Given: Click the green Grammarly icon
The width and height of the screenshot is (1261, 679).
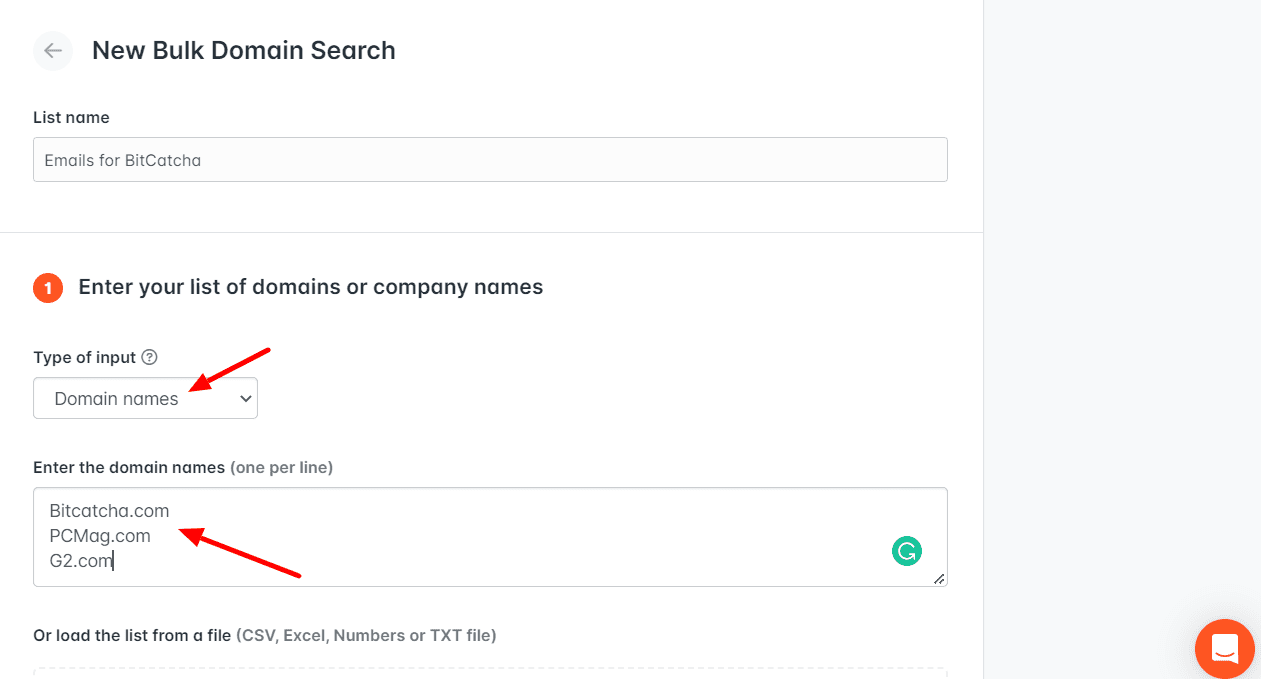Looking at the screenshot, I should pyautogui.click(x=907, y=551).
